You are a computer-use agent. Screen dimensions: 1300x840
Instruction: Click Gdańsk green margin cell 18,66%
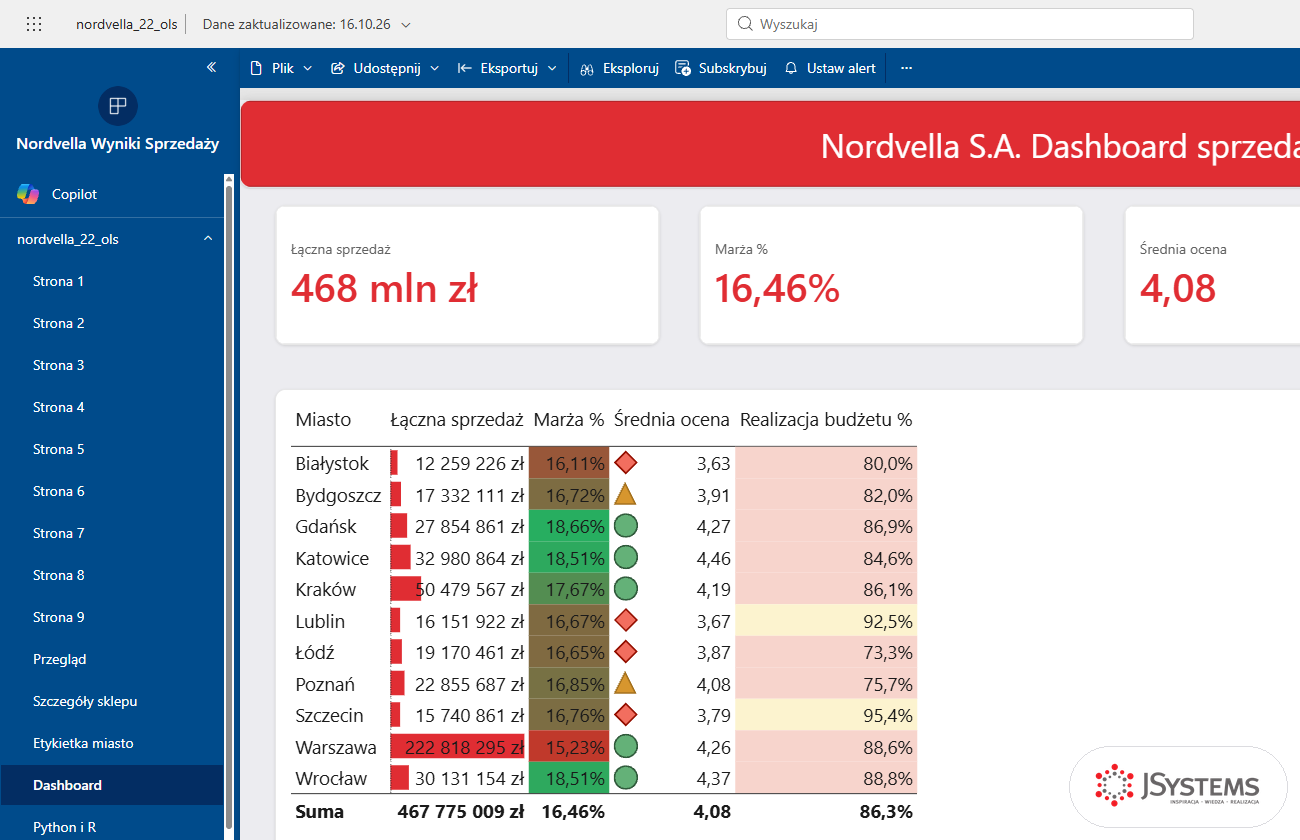point(570,526)
